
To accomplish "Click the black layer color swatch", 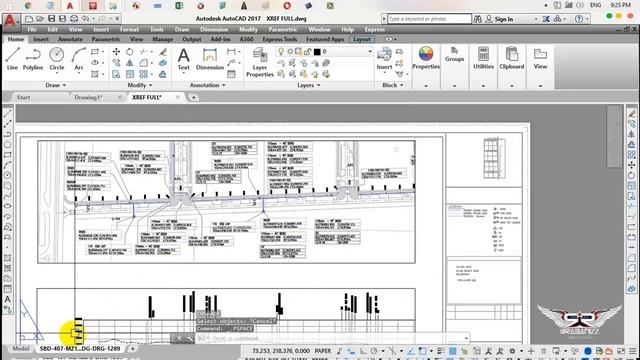I will point(317,51).
